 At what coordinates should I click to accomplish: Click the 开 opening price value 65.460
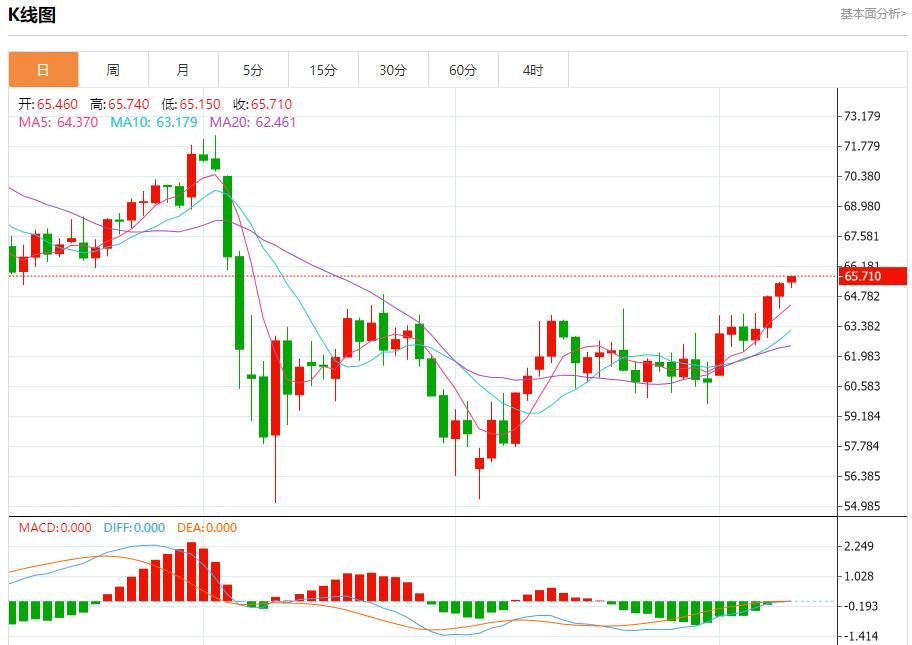(x=56, y=104)
